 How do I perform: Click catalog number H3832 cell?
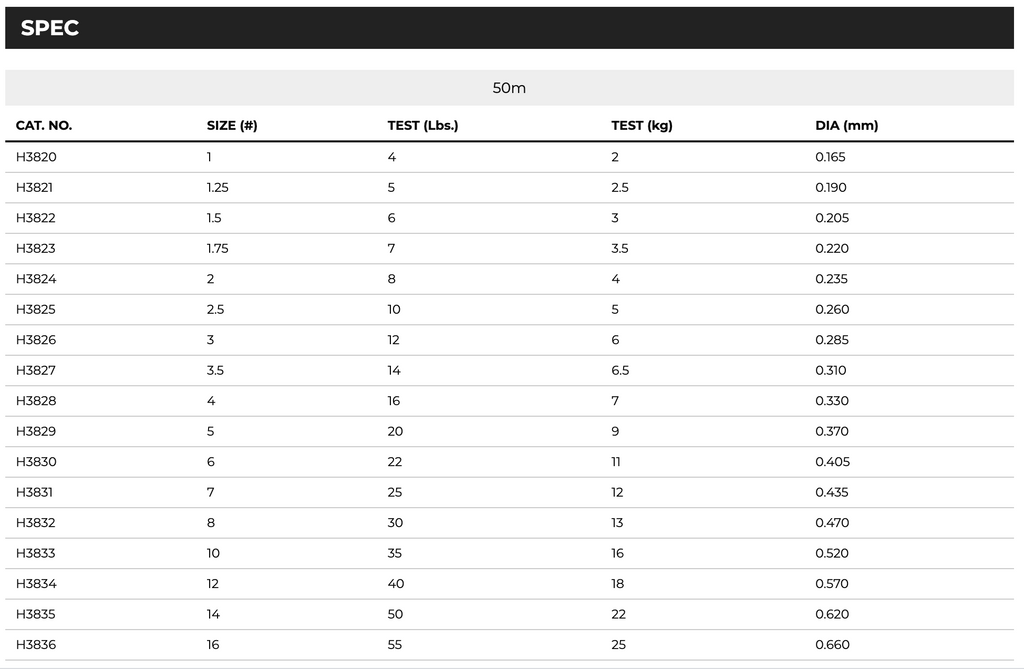point(36,523)
